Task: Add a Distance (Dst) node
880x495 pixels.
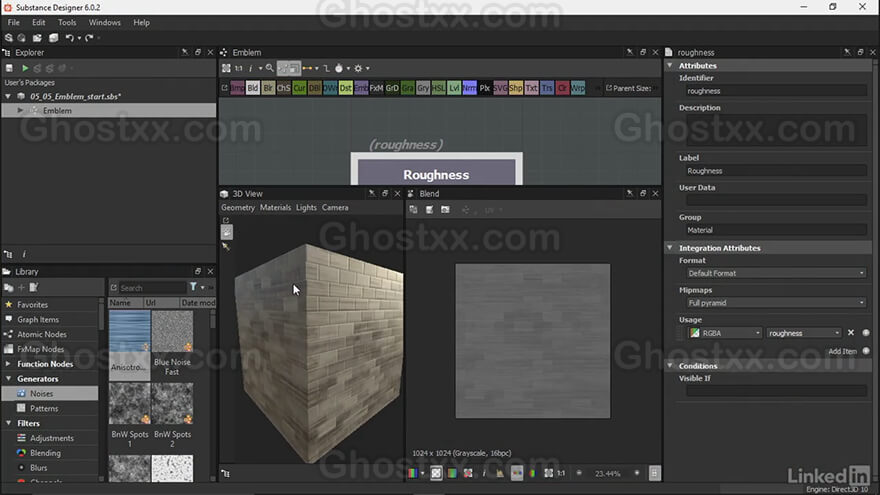Action: (346, 88)
